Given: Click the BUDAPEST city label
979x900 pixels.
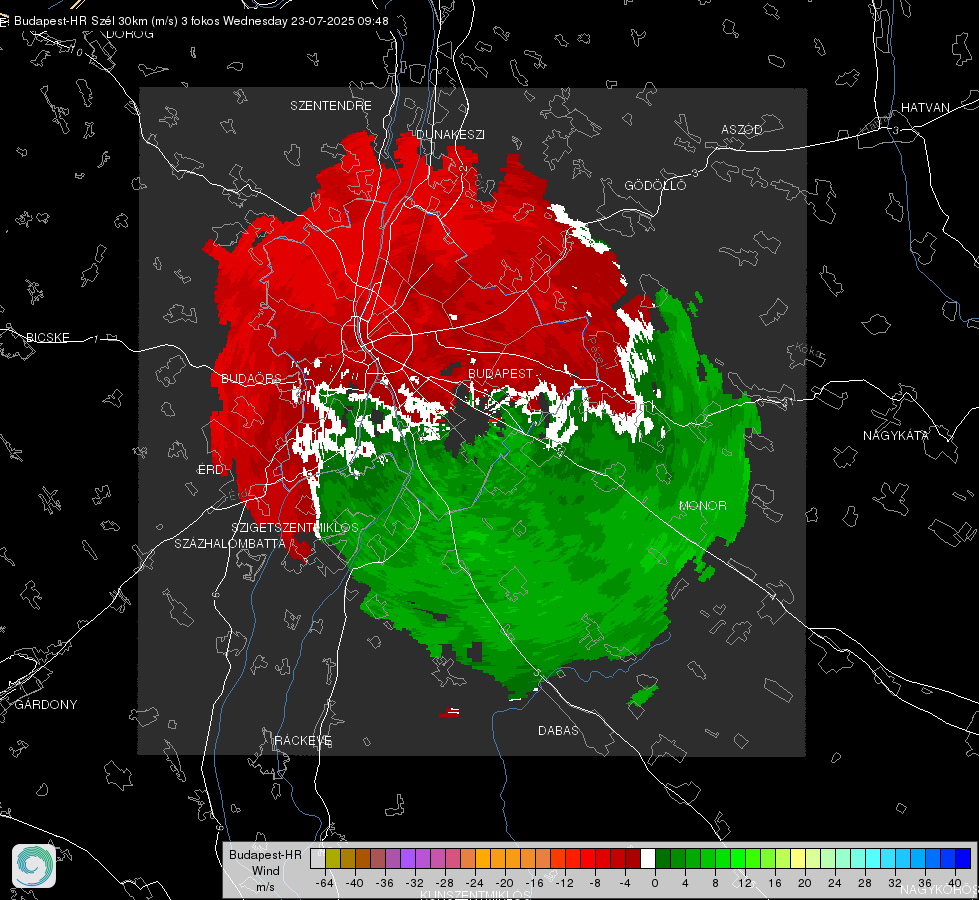Looking at the screenshot, I should coord(501,373).
